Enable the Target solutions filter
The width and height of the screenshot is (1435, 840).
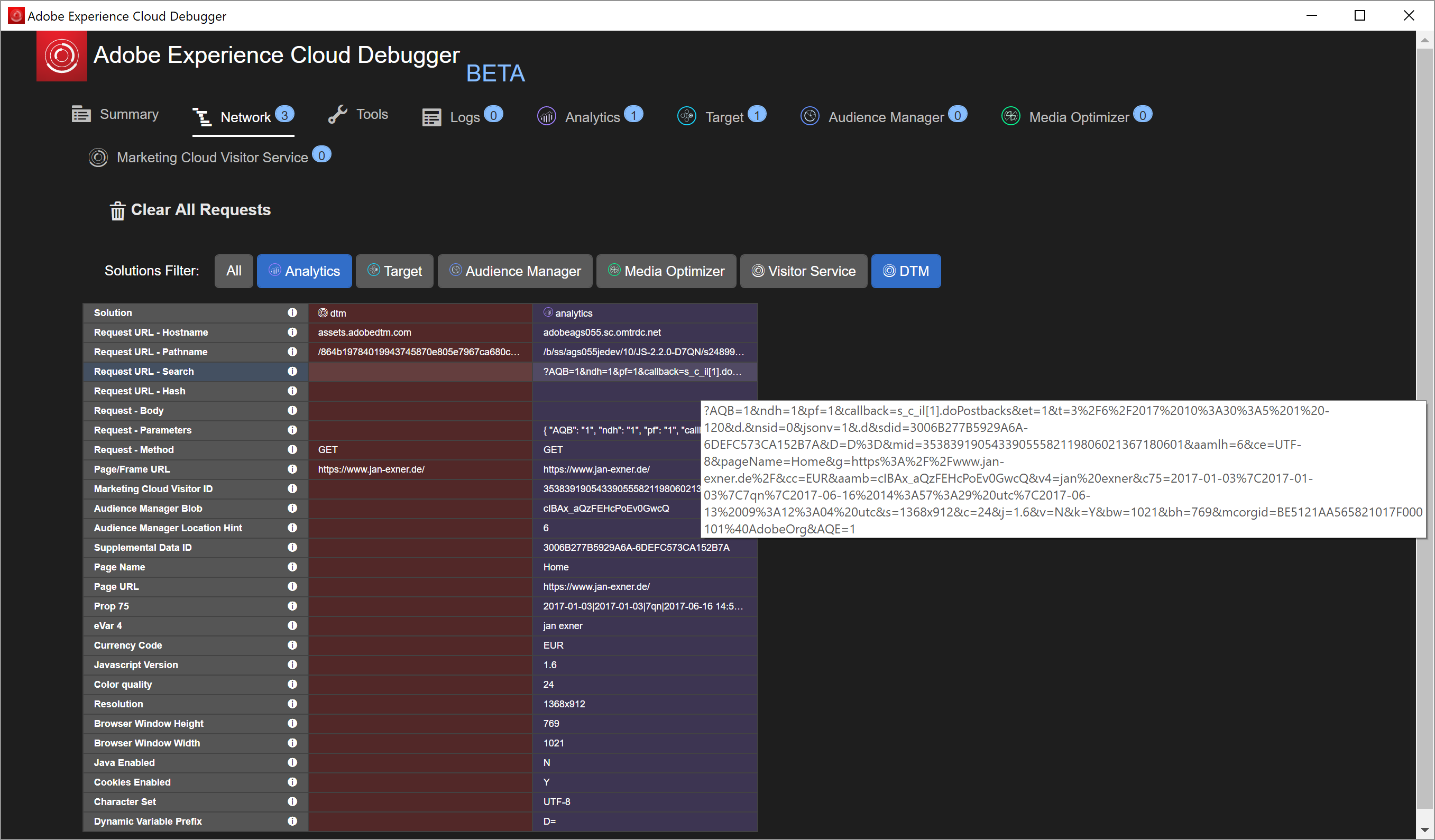click(394, 271)
